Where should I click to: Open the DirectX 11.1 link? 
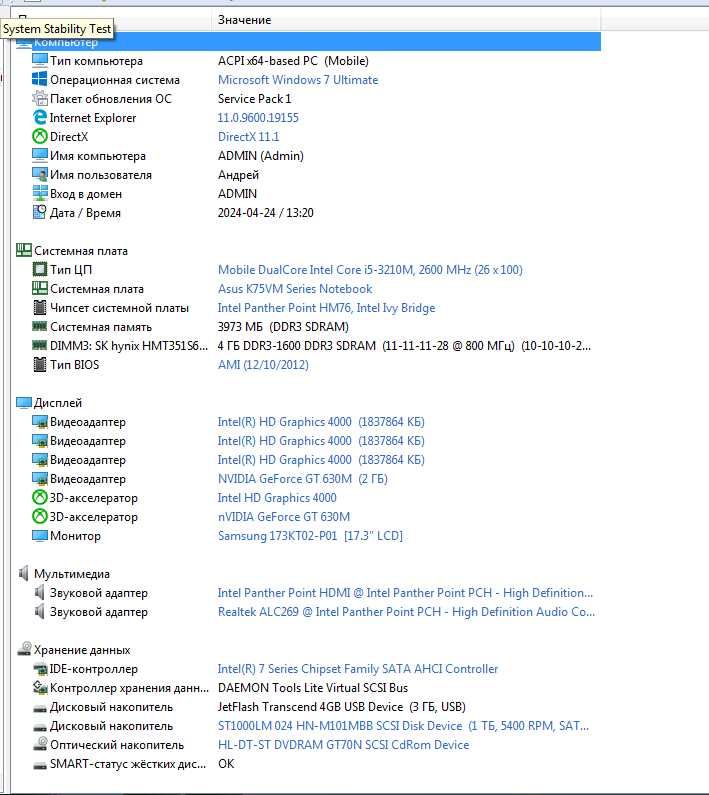click(x=249, y=136)
